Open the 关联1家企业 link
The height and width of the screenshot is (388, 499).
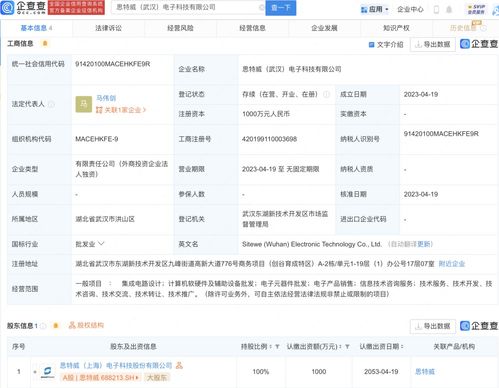tap(121, 110)
